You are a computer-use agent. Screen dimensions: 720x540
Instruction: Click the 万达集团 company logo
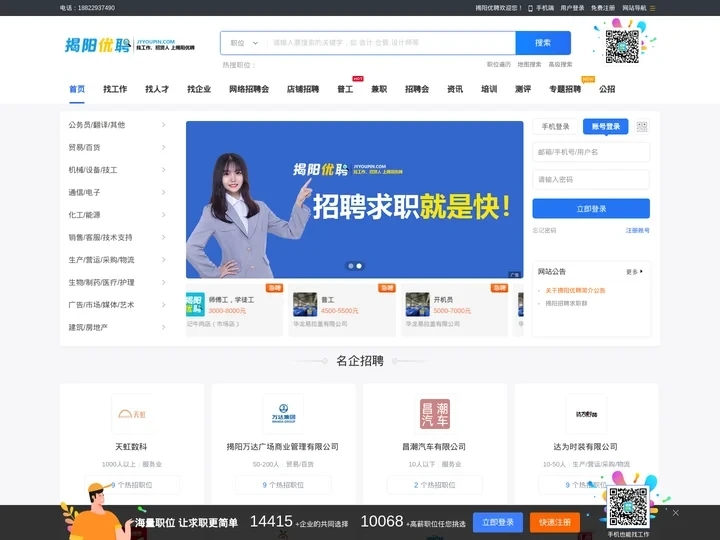(283, 414)
